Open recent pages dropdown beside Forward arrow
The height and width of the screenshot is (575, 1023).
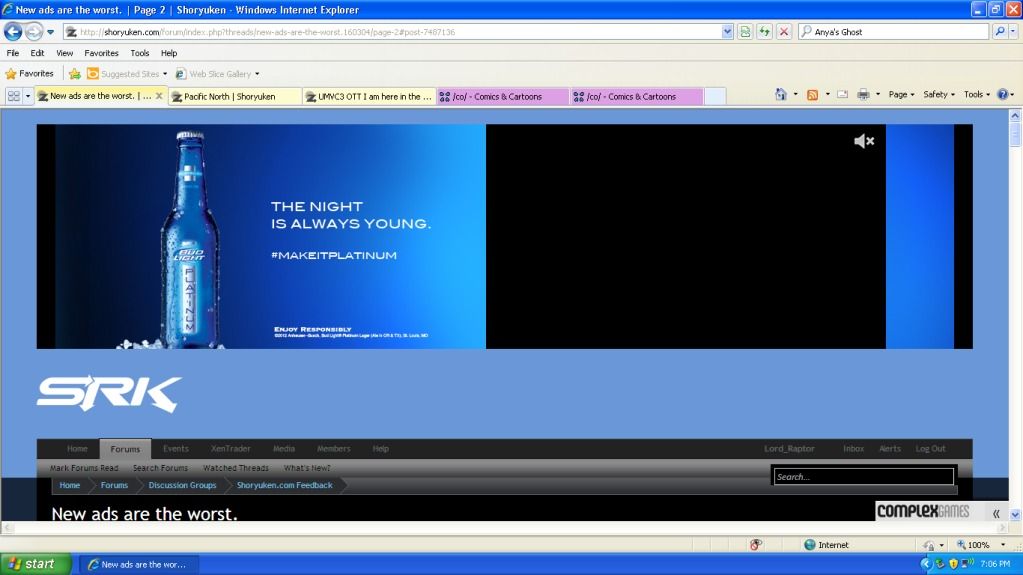(50, 32)
